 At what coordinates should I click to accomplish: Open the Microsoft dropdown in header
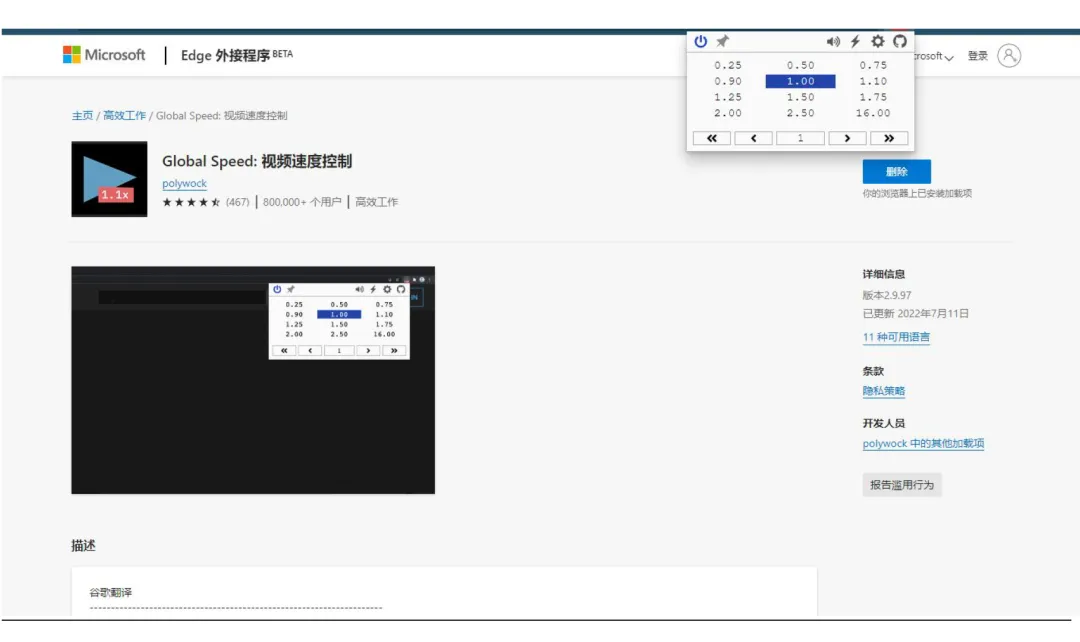(934, 56)
